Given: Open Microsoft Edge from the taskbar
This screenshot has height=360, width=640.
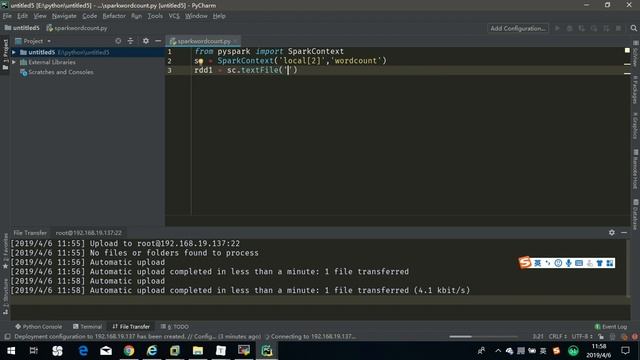Looking at the screenshot, I should click(83, 351).
